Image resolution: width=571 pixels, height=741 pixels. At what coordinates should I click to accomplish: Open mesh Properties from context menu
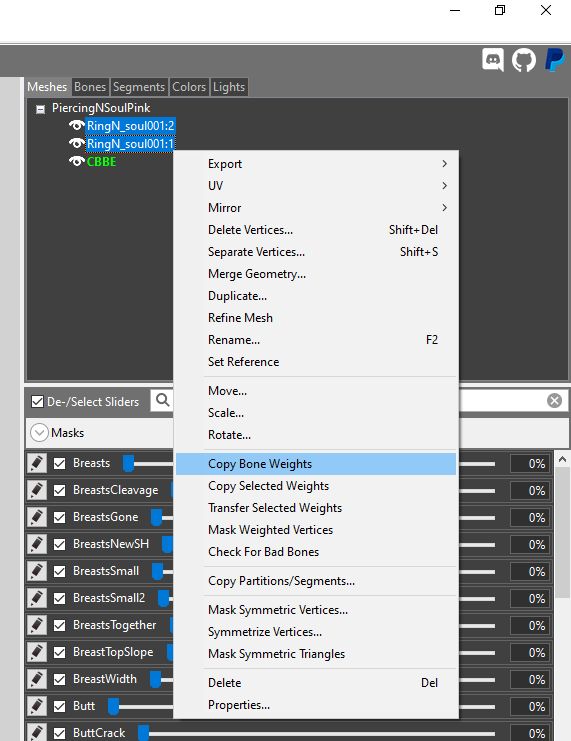pos(316,705)
